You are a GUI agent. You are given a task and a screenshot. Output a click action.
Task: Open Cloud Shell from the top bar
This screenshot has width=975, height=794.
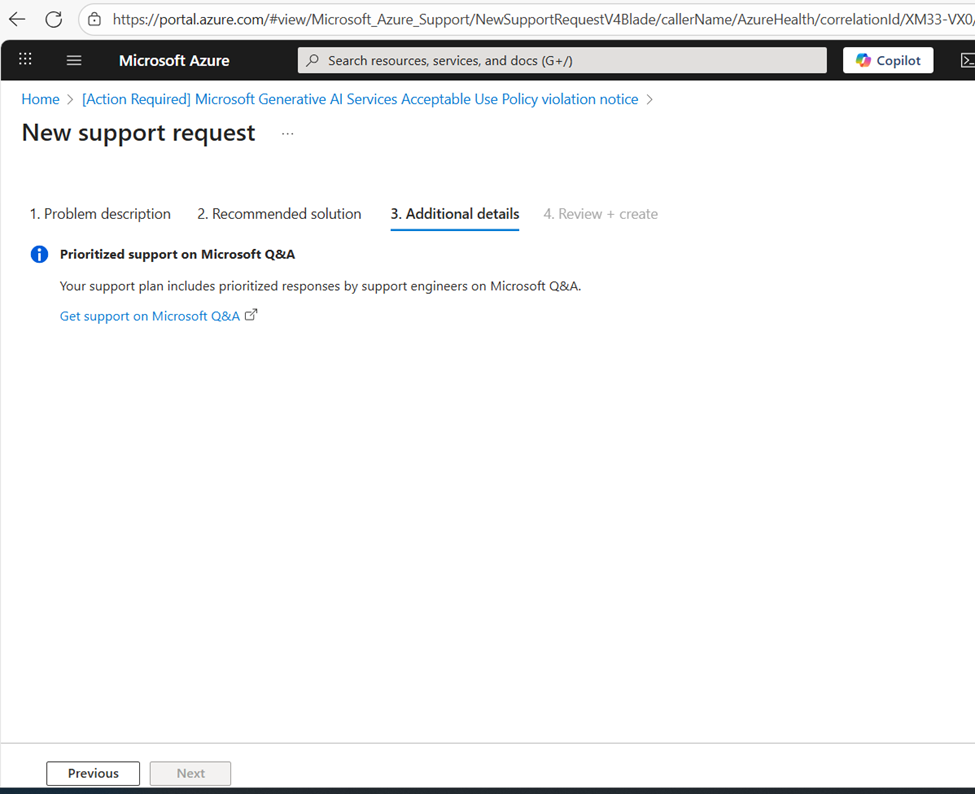tap(967, 60)
